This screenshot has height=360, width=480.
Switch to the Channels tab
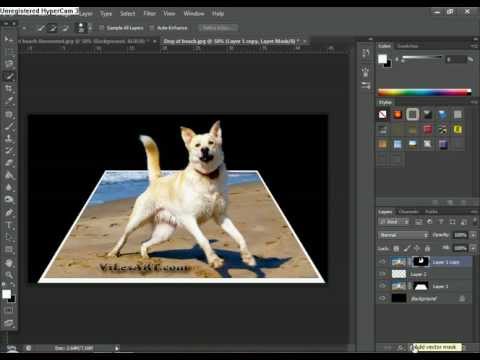coord(408,212)
